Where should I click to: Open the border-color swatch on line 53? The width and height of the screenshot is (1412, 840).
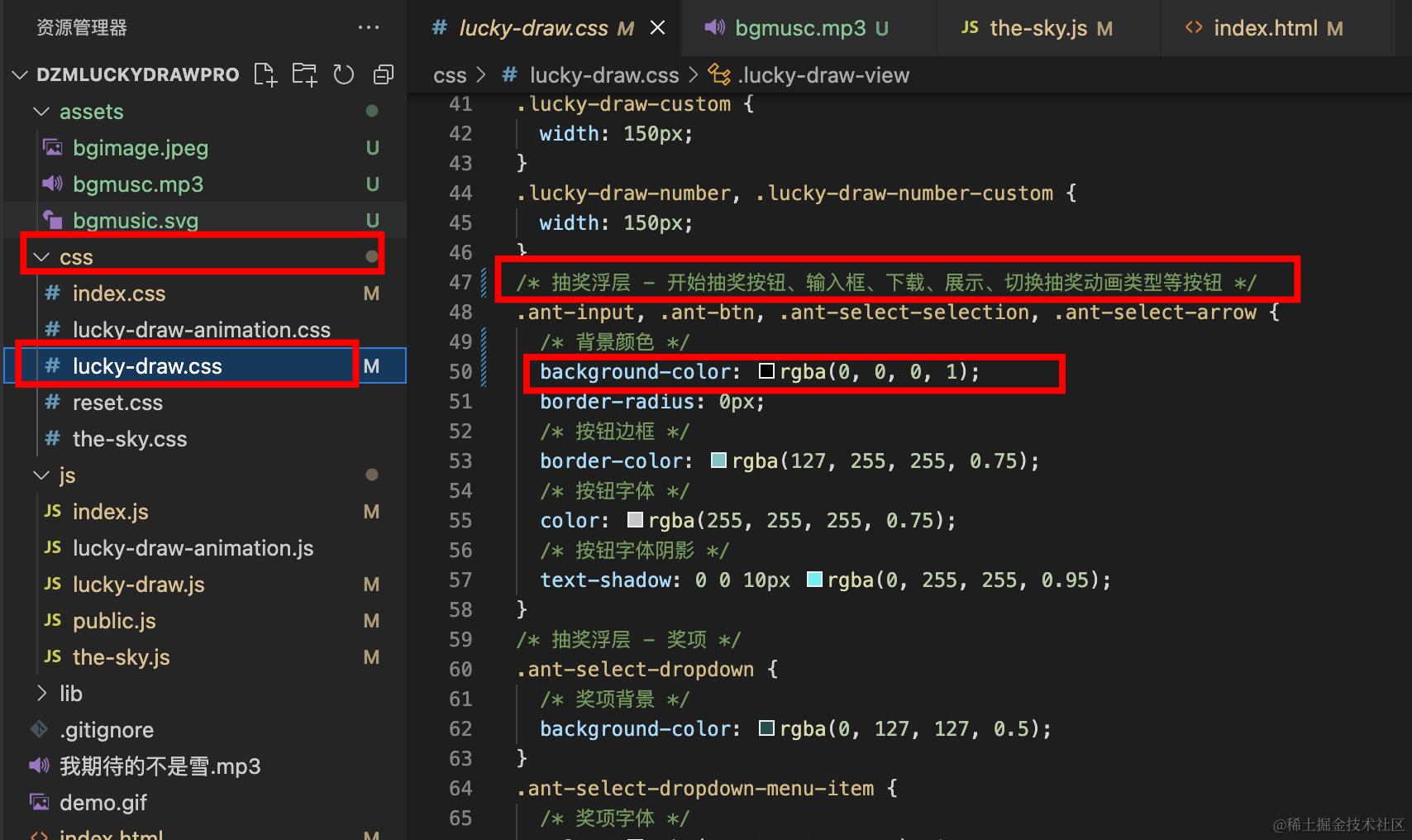pyautogui.click(x=718, y=461)
